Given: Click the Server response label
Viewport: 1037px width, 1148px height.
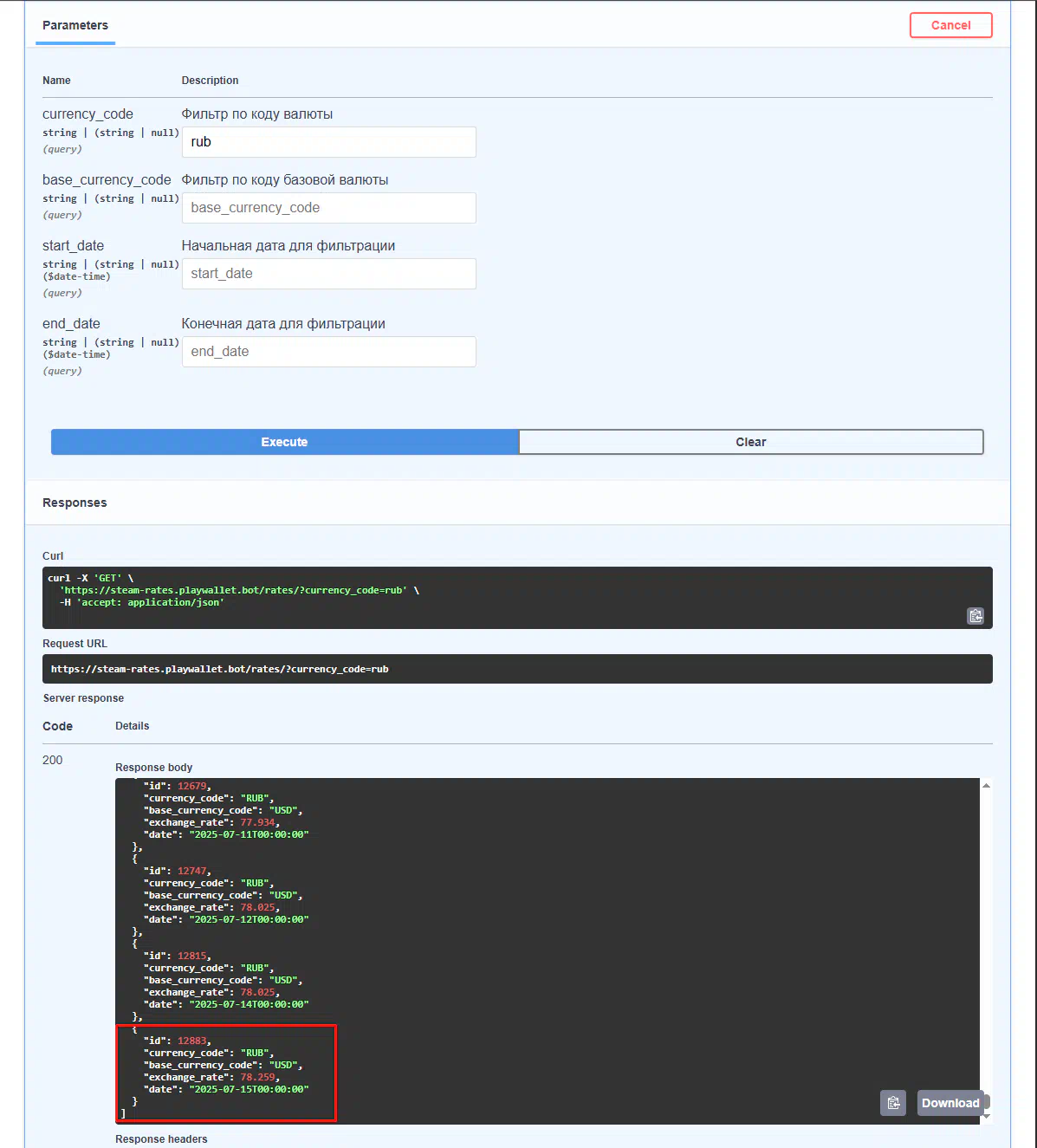Looking at the screenshot, I should click(x=83, y=698).
